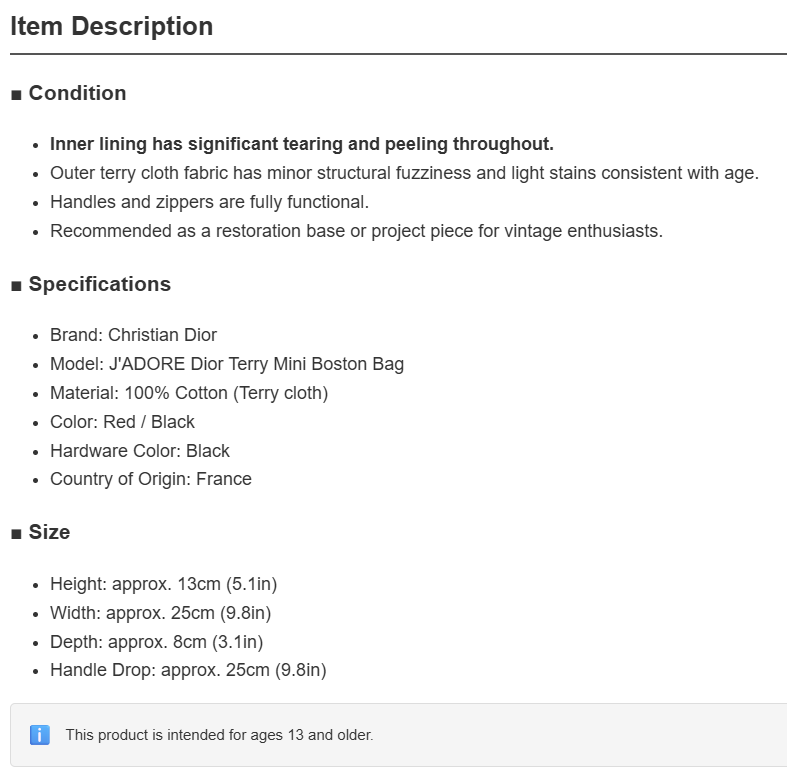Click the restoration base recommendation line
Viewport: 787px width, 781px height.
coord(356,231)
